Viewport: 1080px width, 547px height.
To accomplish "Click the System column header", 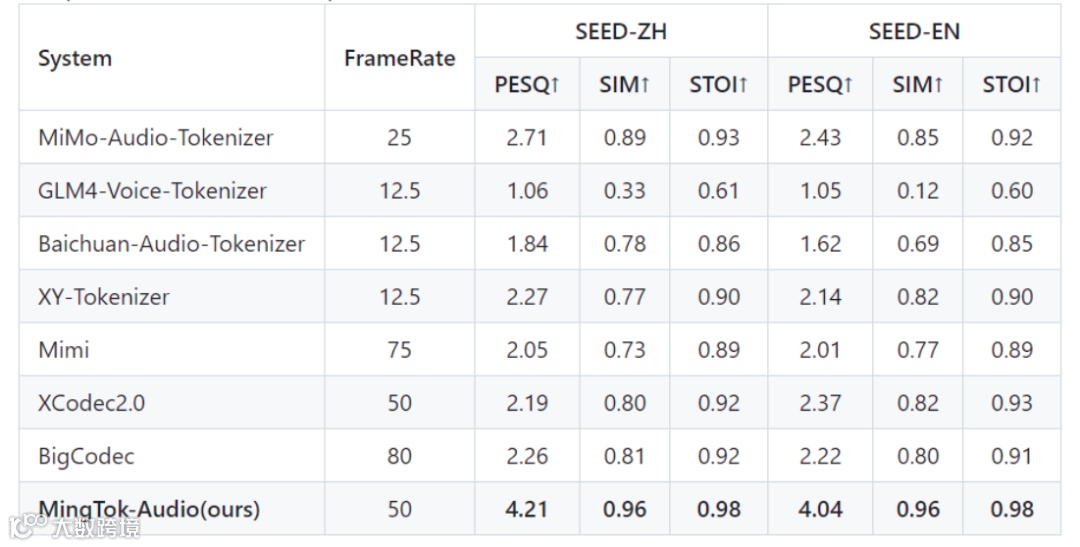I will (x=75, y=58).
